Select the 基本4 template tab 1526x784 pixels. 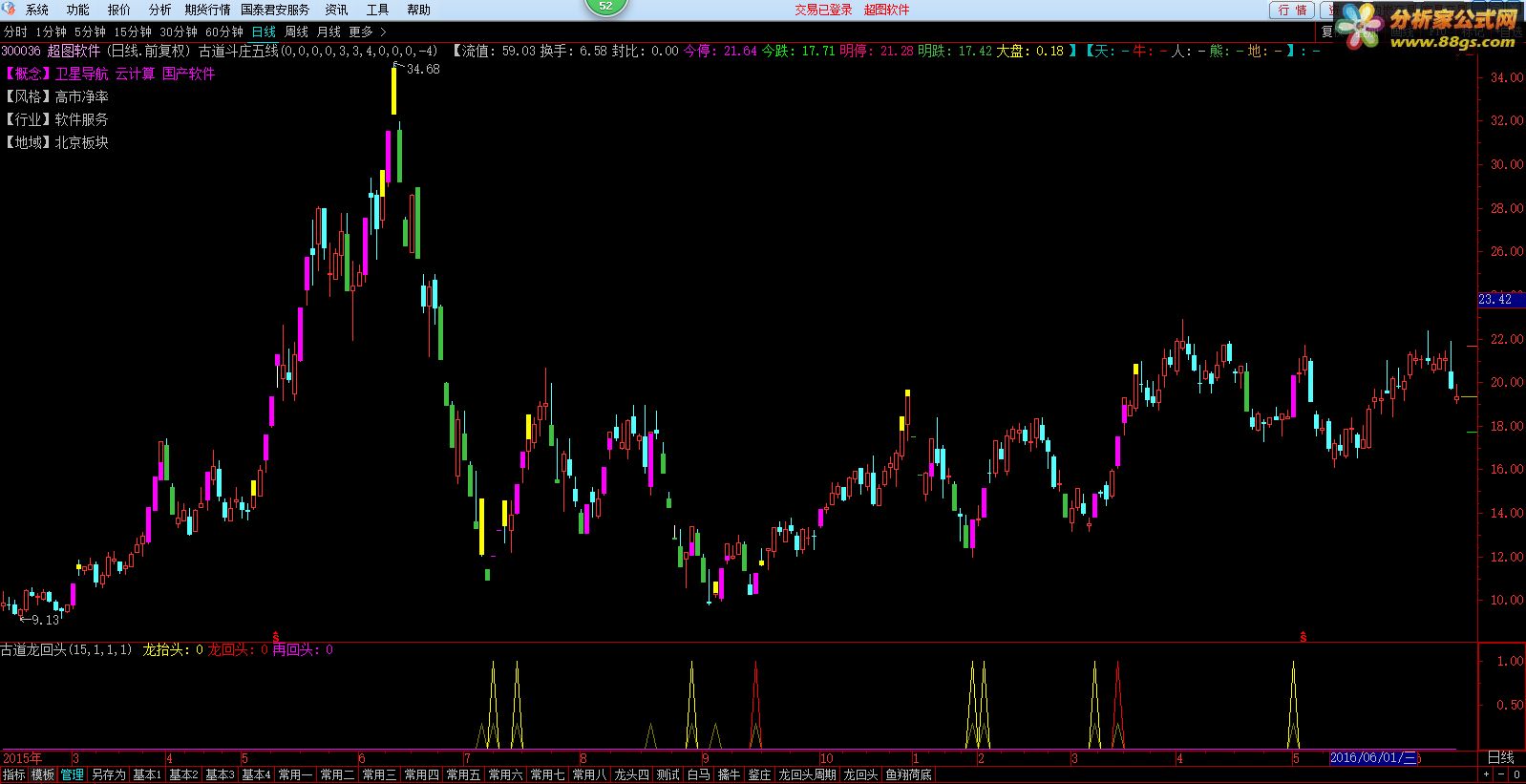click(256, 774)
